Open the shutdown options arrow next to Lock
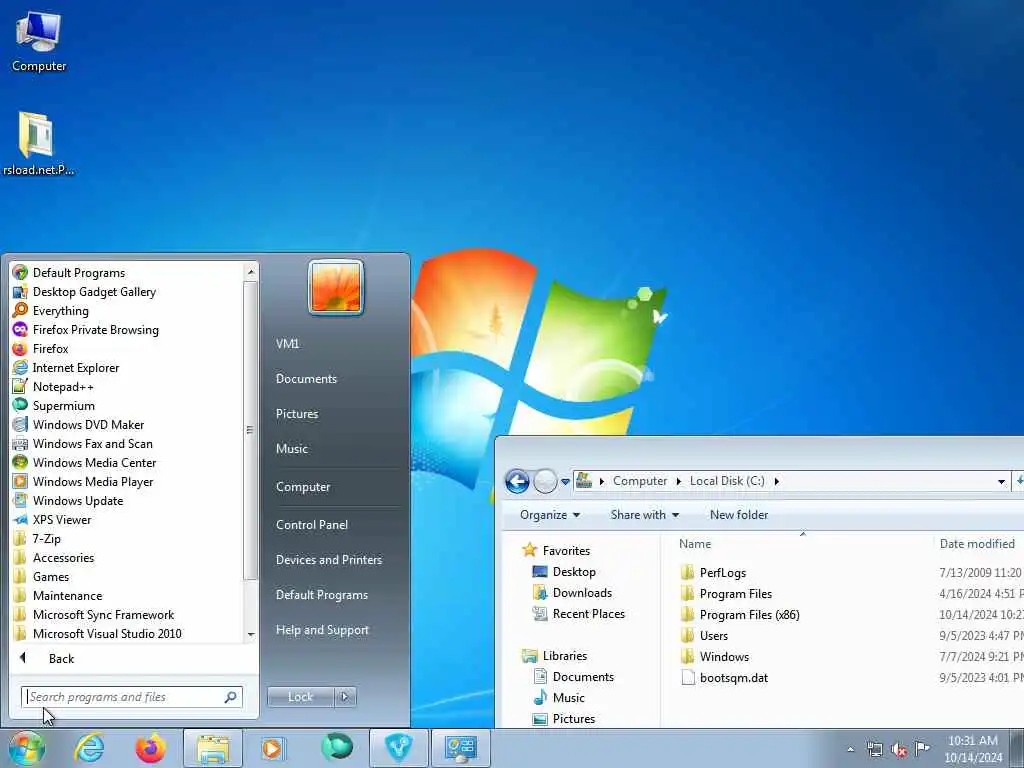Viewport: 1024px width, 768px height. click(x=345, y=697)
